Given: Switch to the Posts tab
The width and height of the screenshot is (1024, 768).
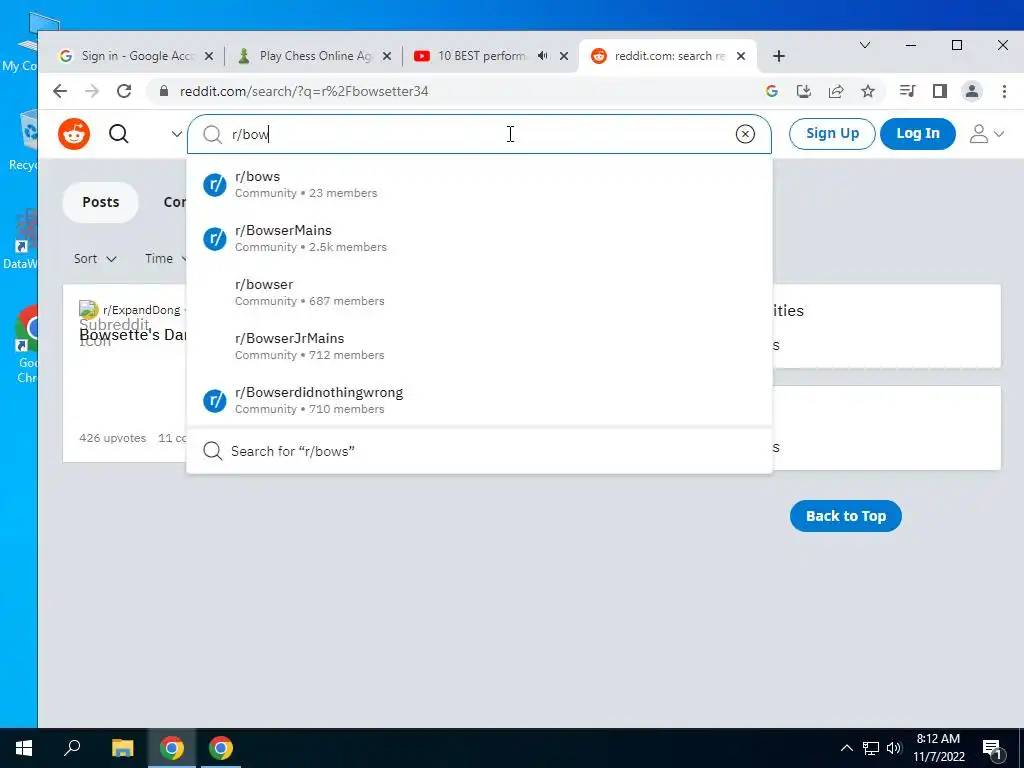Looking at the screenshot, I should 101,202.
